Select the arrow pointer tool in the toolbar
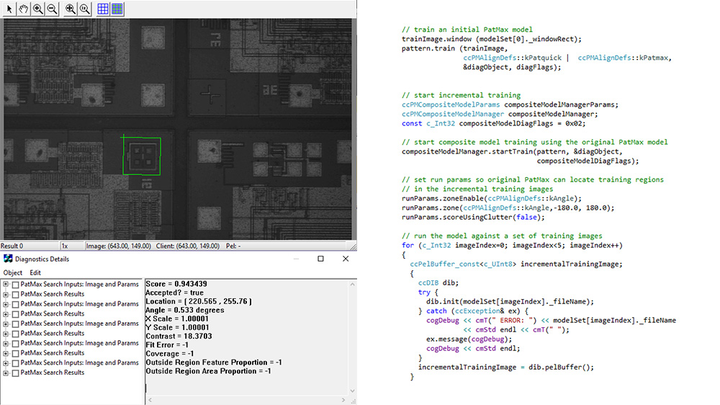Viewport: 720px width, 405px height. click(x=8, y=8)
